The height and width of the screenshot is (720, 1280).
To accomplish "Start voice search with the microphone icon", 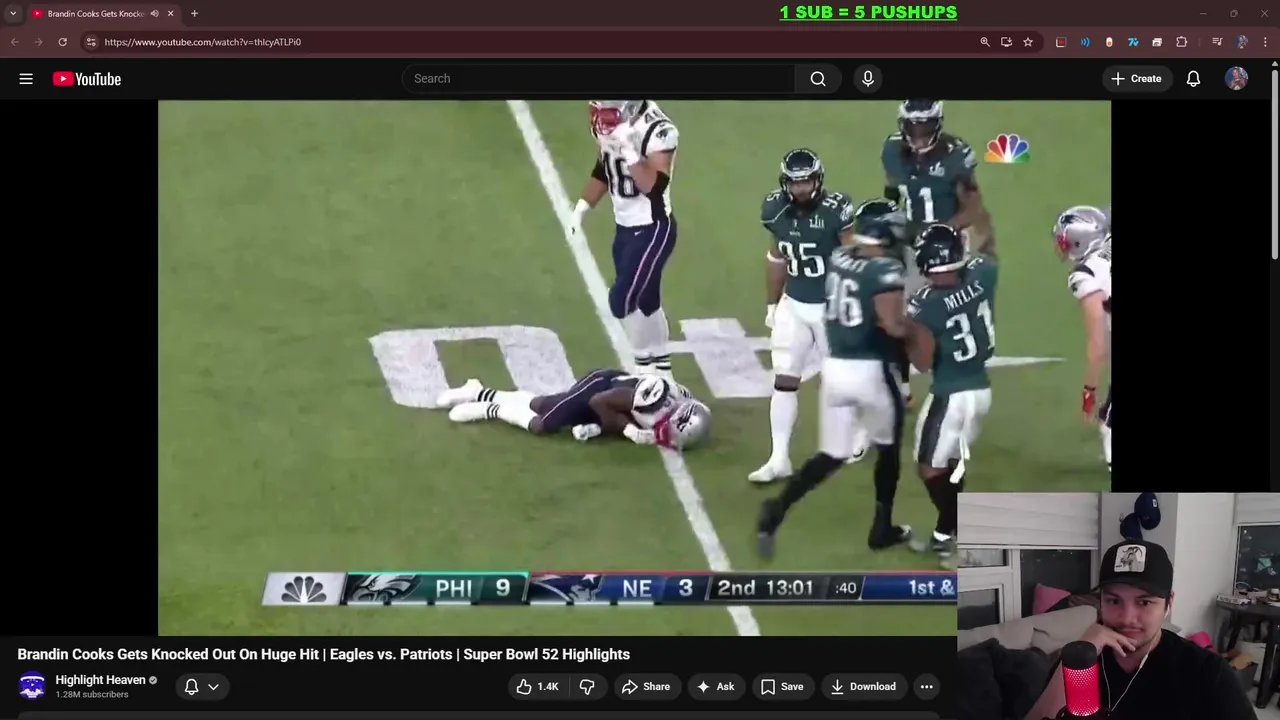I will pyautogui.click(x=868, y=78).
